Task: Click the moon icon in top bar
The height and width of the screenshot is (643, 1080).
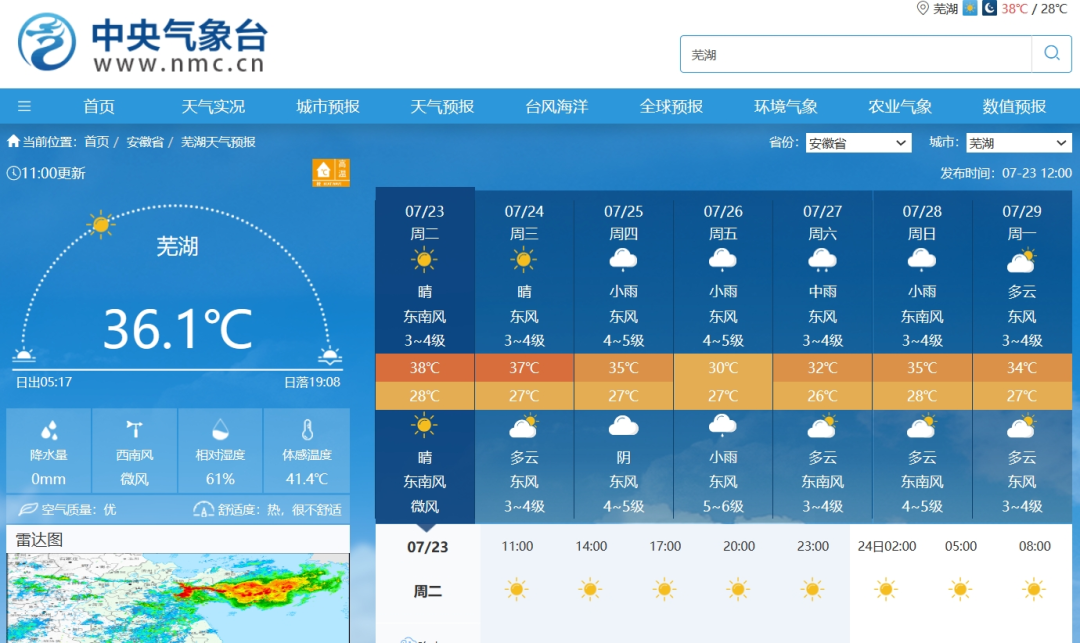Action: (989, 8)
